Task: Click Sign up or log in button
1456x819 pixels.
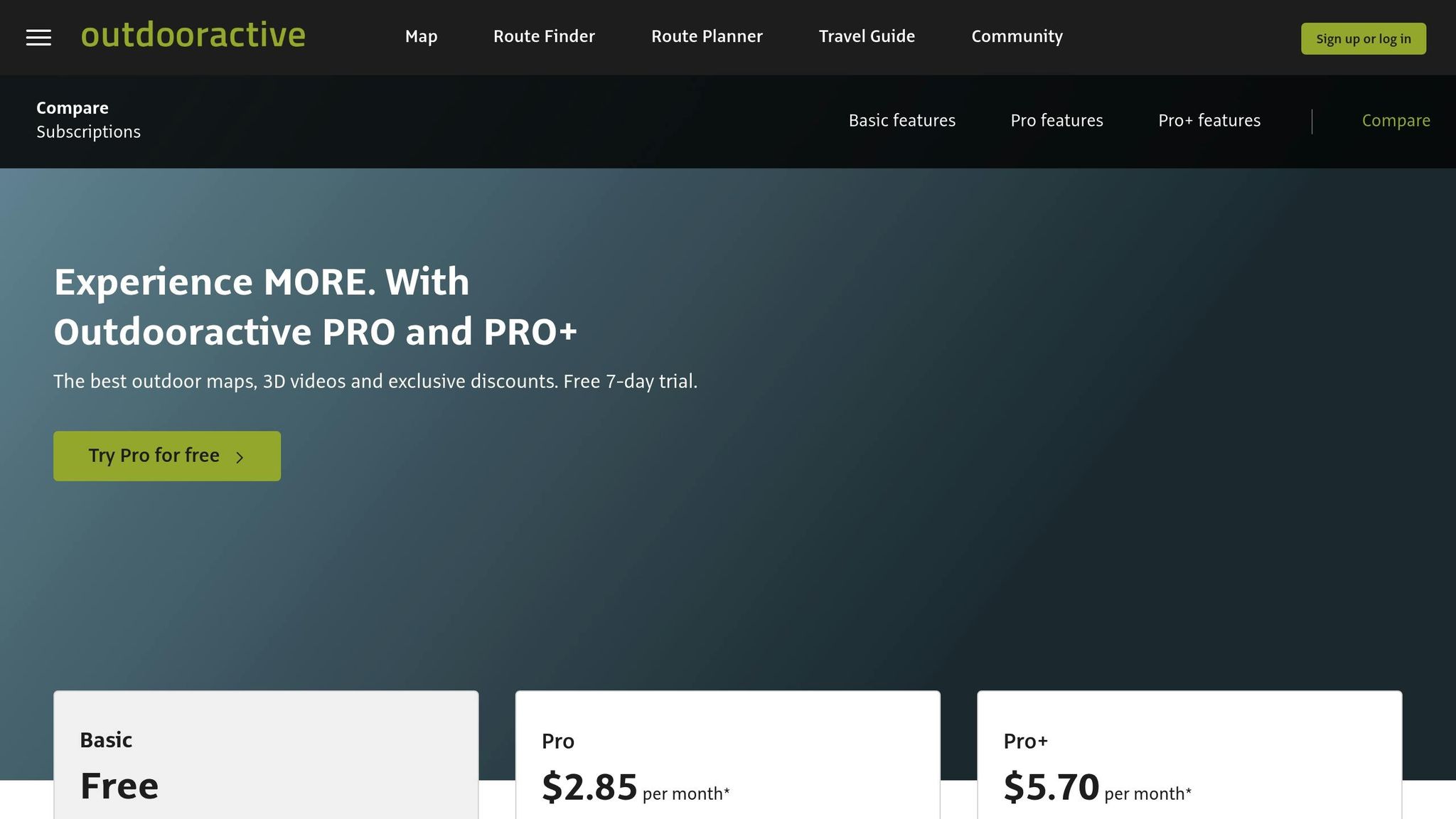Action: 1363,38
